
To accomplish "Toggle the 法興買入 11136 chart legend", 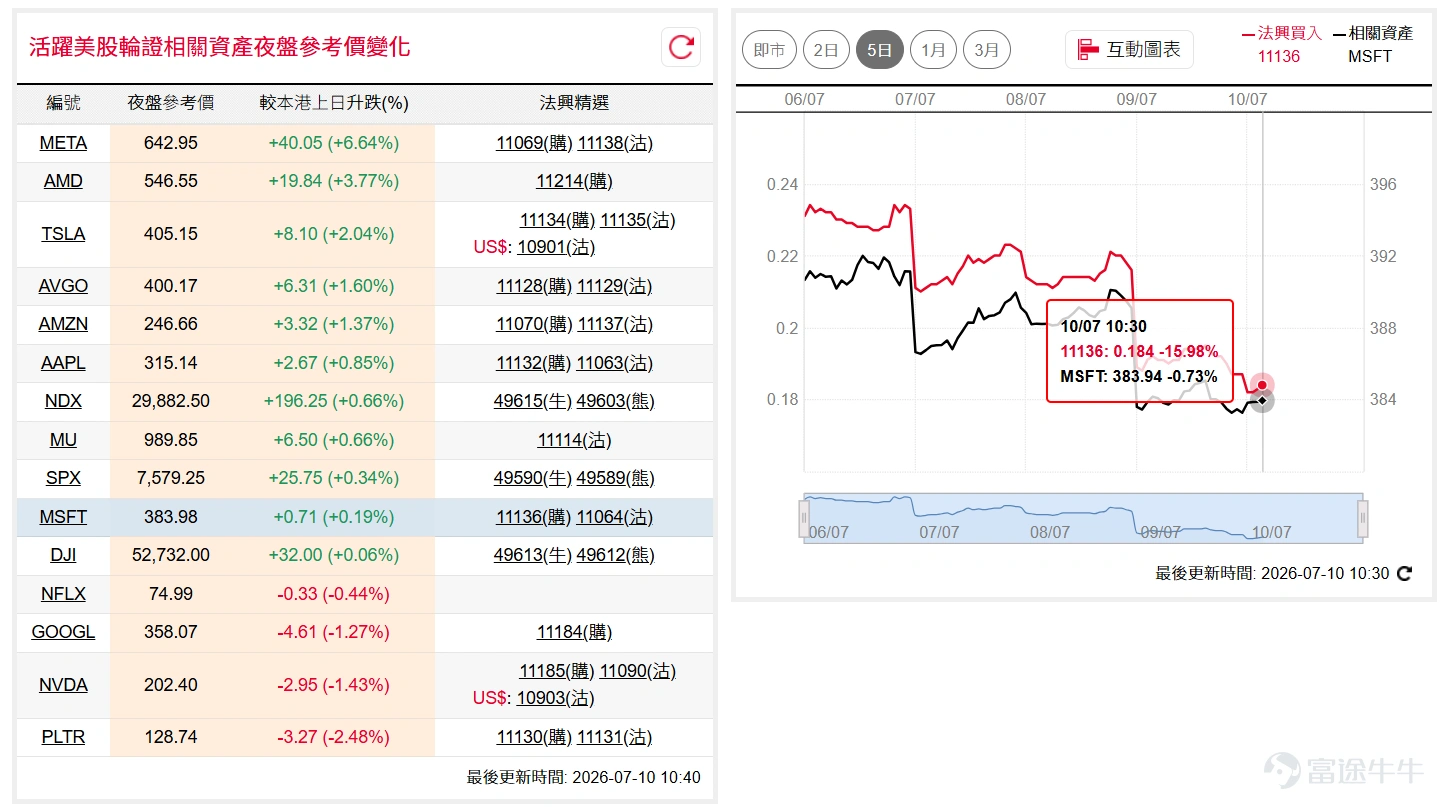I will tap(1281, 44).
